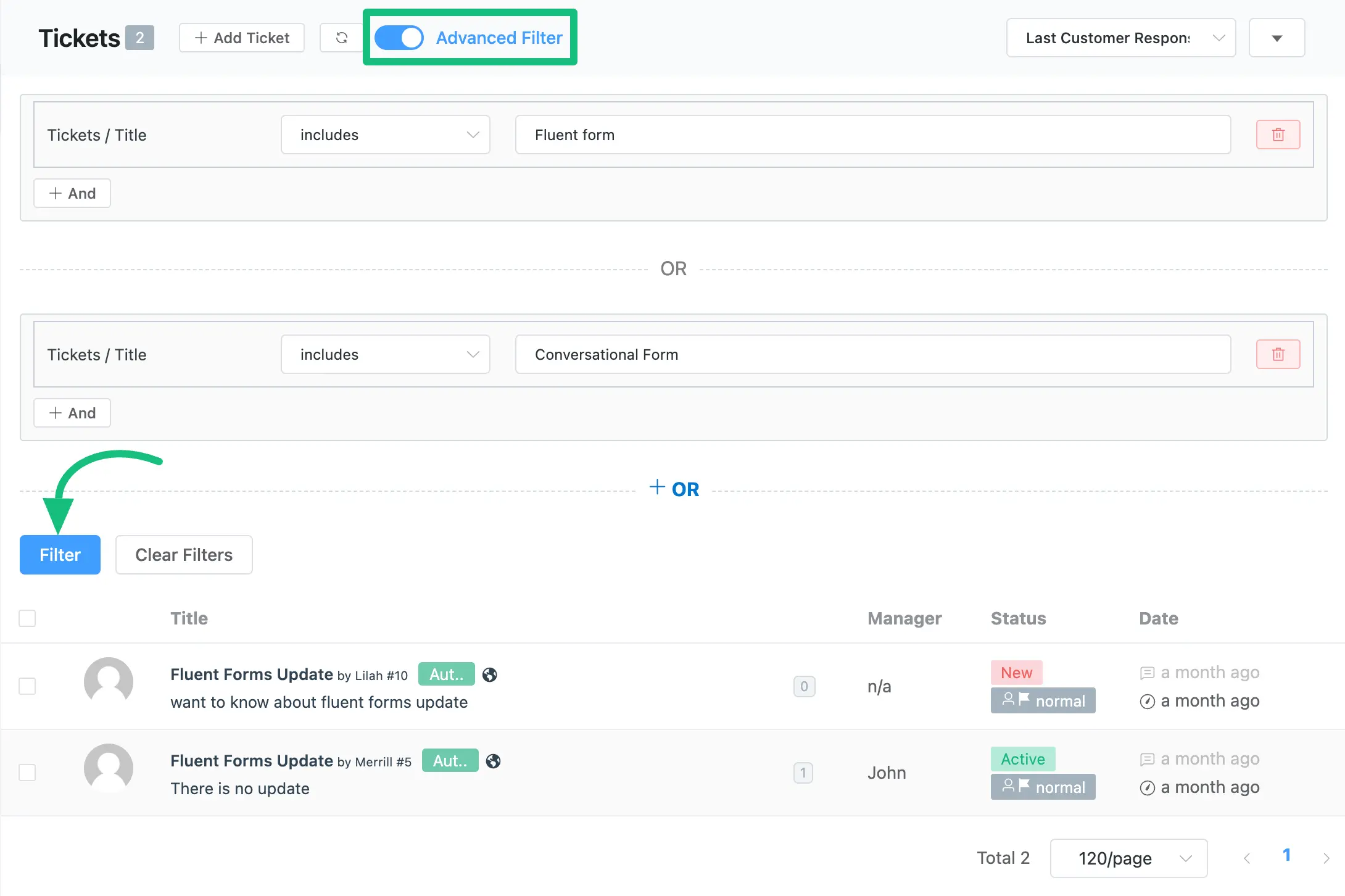The height and width of the screenshot is (896, 1345).
Task: Click the Manager column header
Action: (904, 618)
